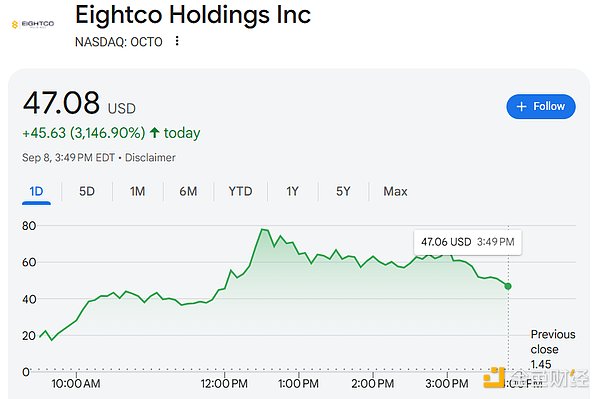Click the Previous close 1.45 label
Viewport: 600px width, 399px height.
[x=553, y=349]
